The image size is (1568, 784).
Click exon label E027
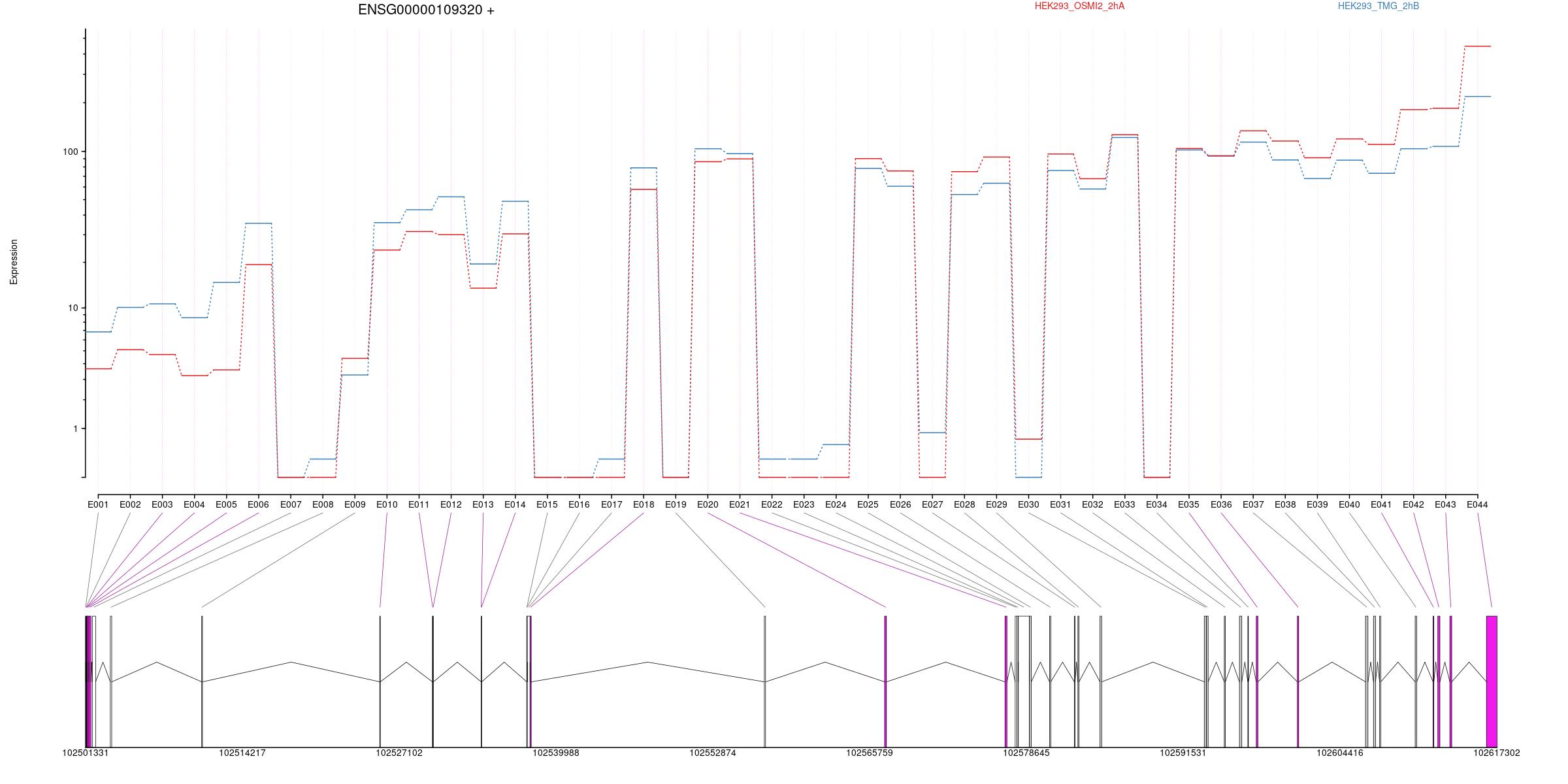coord(932,504)
